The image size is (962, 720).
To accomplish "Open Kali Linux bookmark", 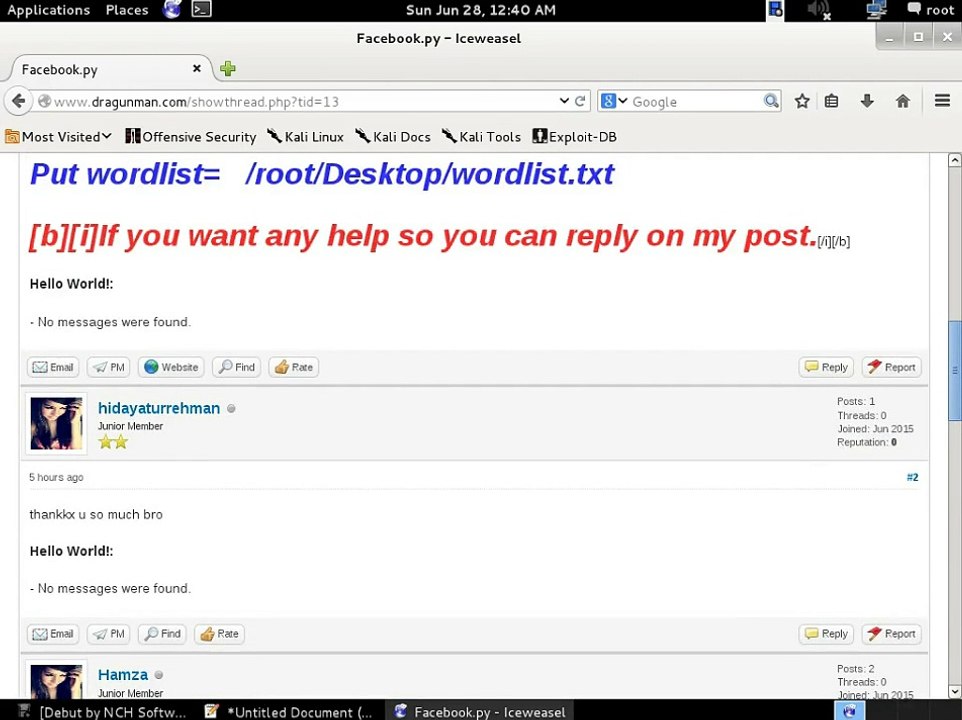I will coord(306,137).
